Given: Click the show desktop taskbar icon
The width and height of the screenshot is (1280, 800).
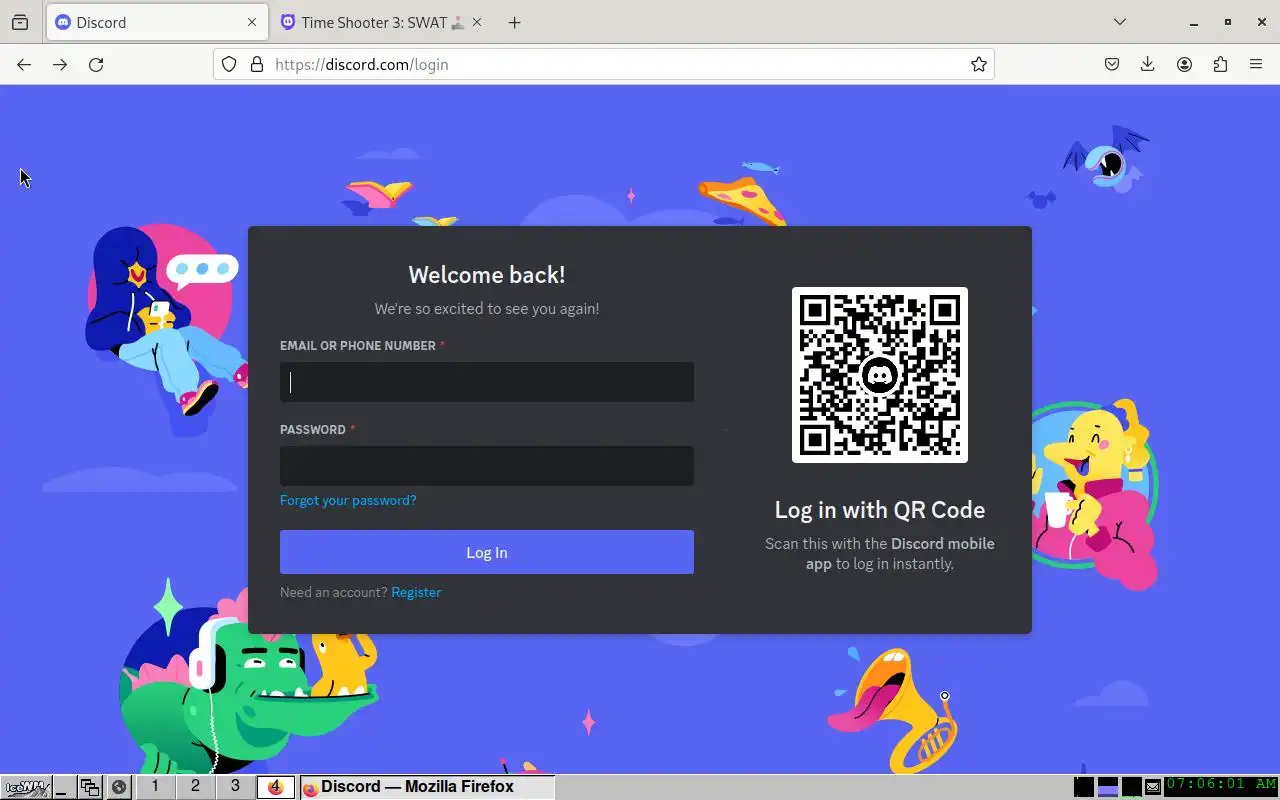Looking at the screenshot, I should coord(63,787).
